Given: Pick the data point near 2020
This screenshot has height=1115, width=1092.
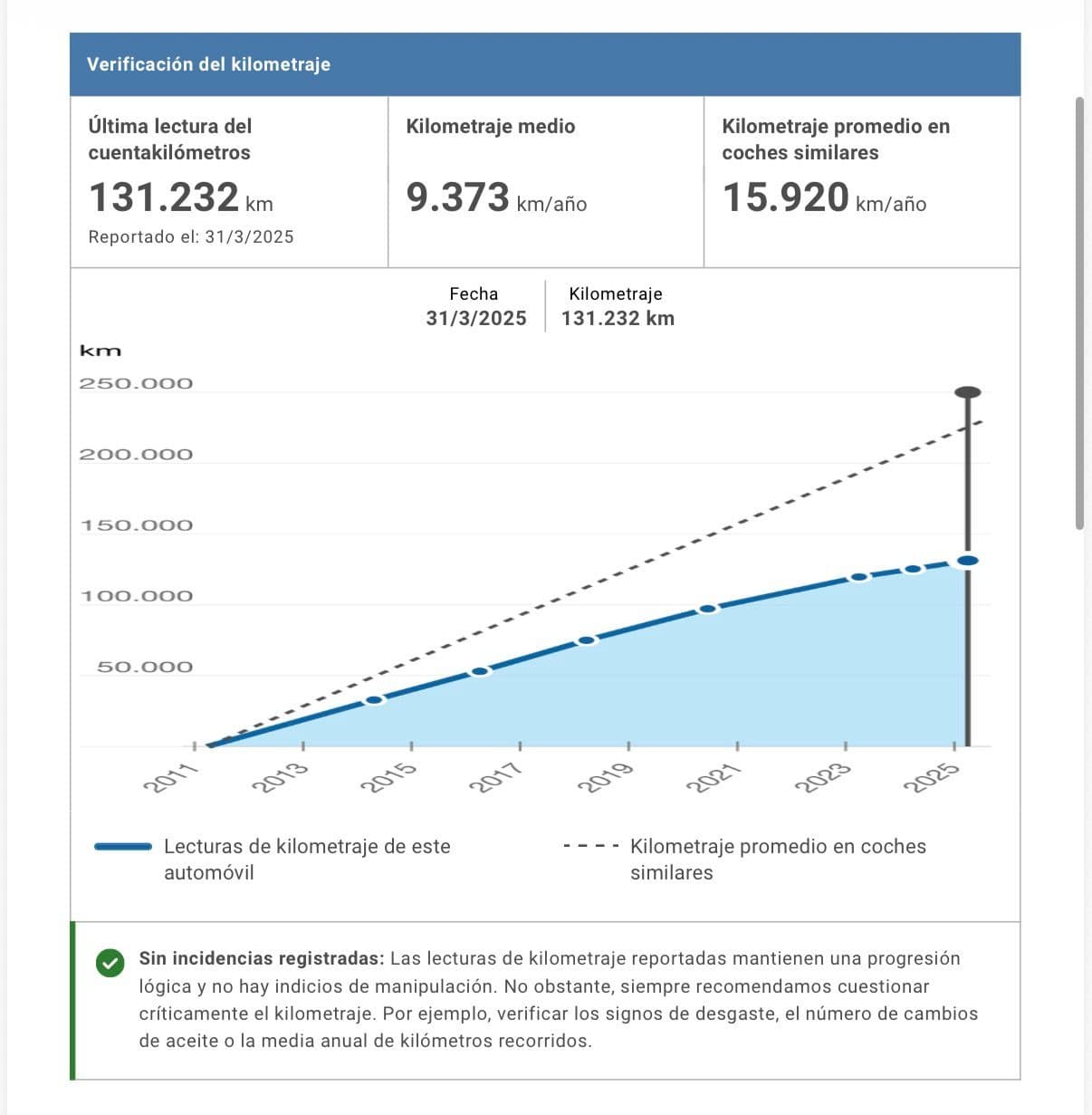Looking at the screenshot, I should click(708, 609).
